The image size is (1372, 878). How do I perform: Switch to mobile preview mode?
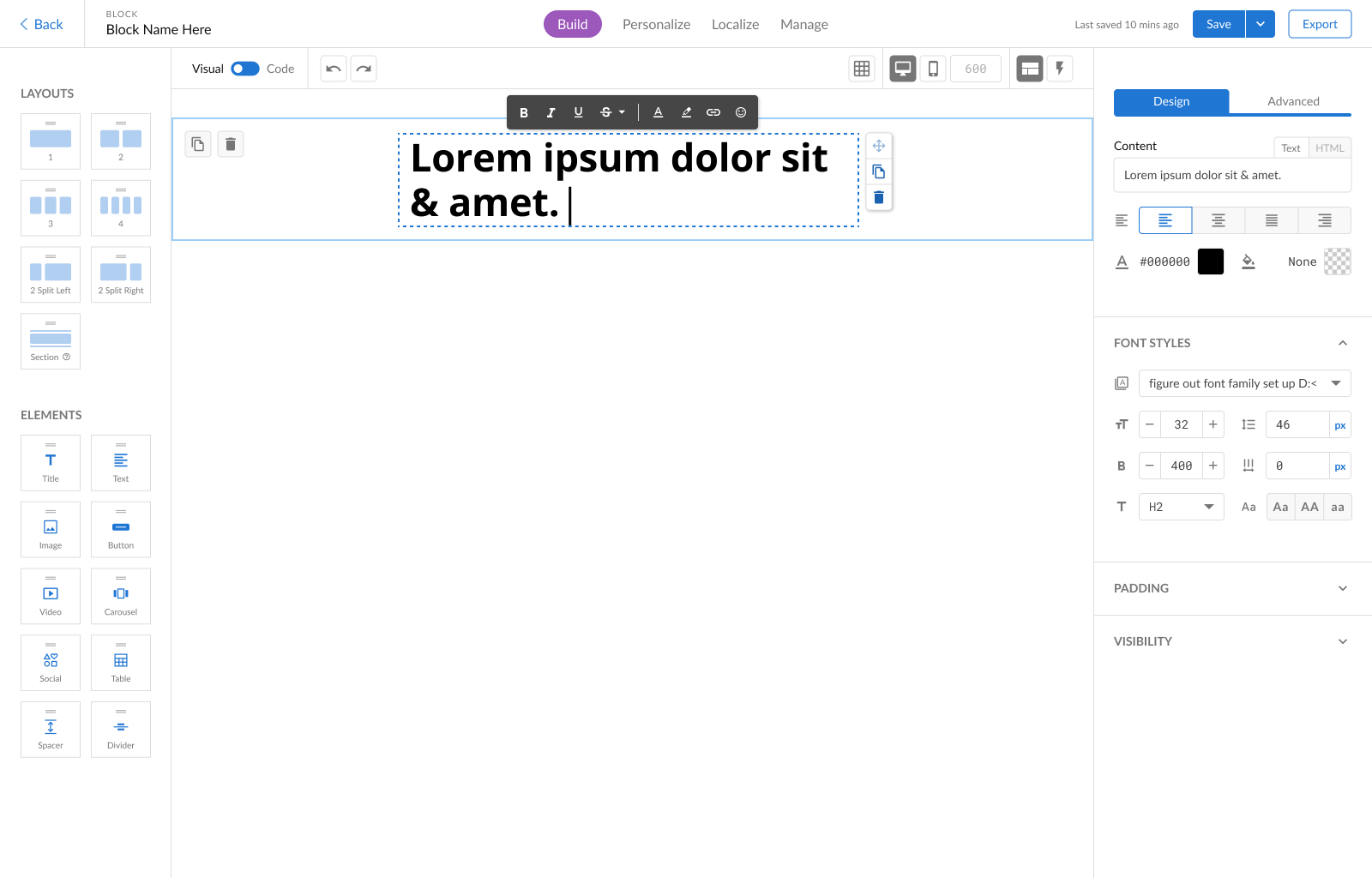(933, 68)
